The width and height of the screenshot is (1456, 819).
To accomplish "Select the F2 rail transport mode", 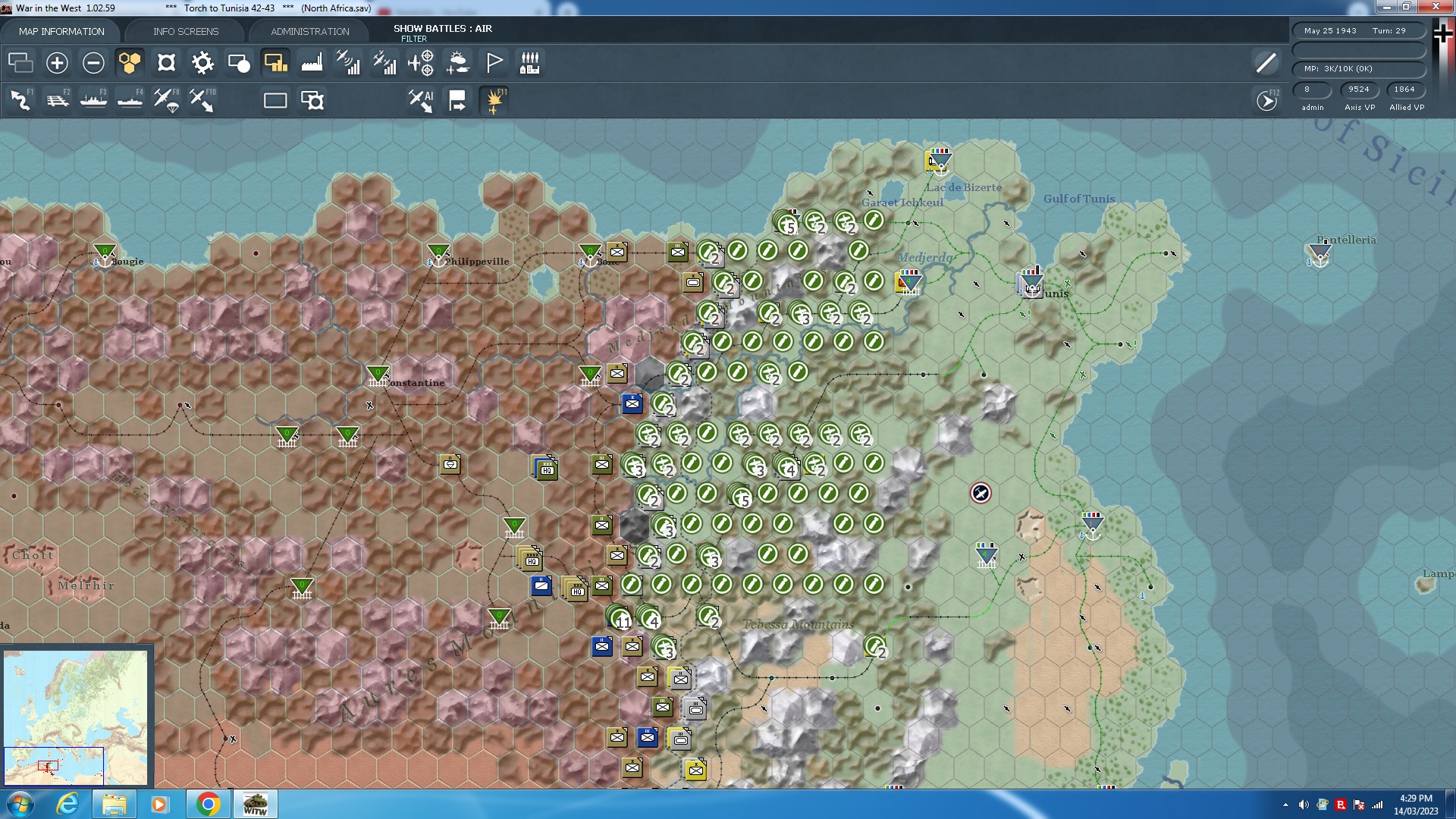I will tap(57, 99).
